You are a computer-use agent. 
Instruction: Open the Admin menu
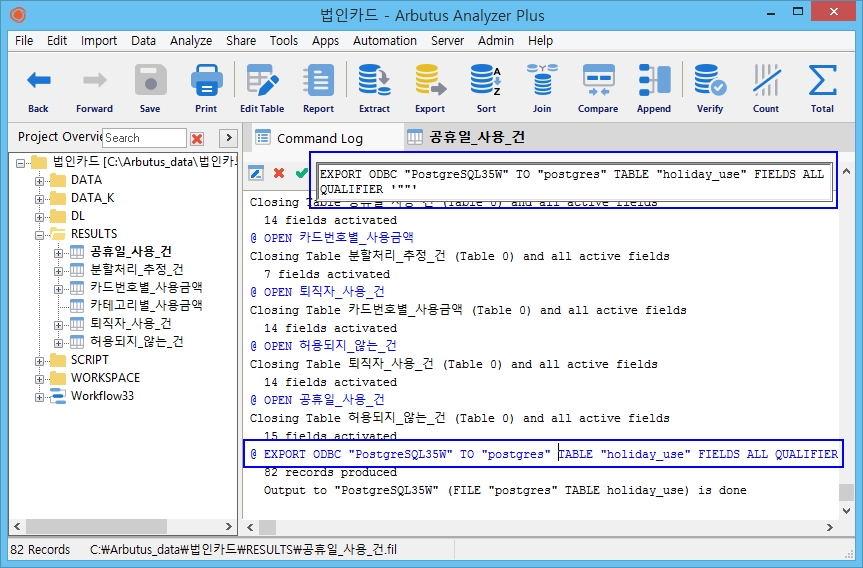click(x=495, y=41)
